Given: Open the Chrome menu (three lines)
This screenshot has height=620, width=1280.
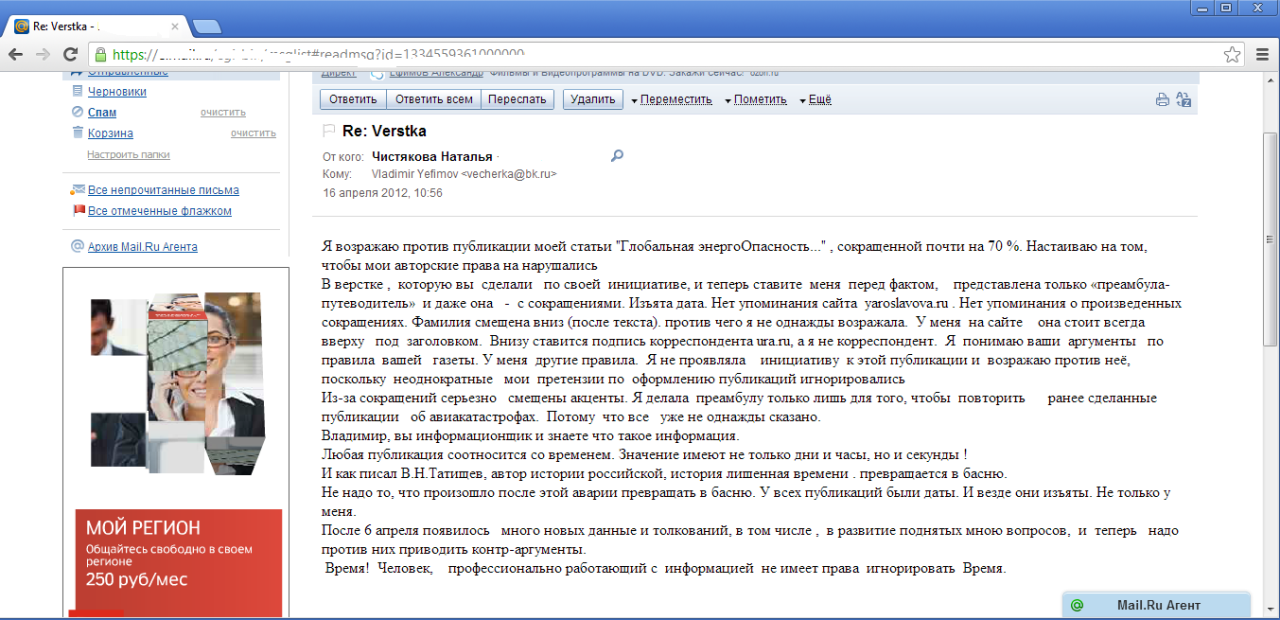Looking at the screenshot, I should (x=1263, y=55).
